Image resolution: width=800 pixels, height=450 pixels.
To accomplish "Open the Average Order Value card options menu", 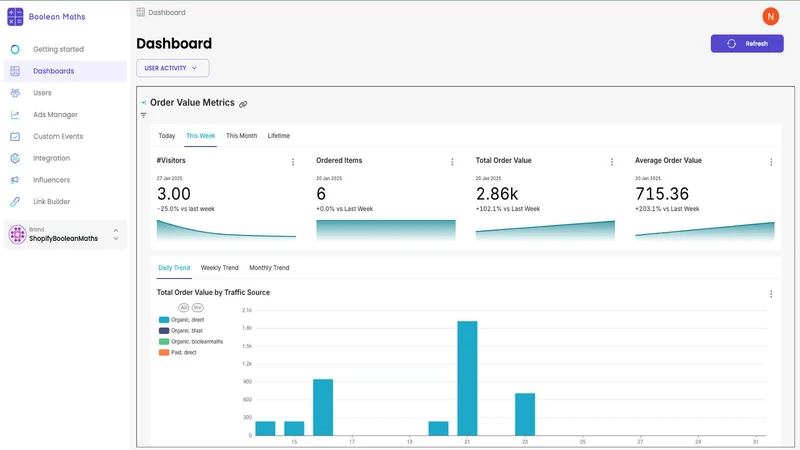I will tap(771, 162).
